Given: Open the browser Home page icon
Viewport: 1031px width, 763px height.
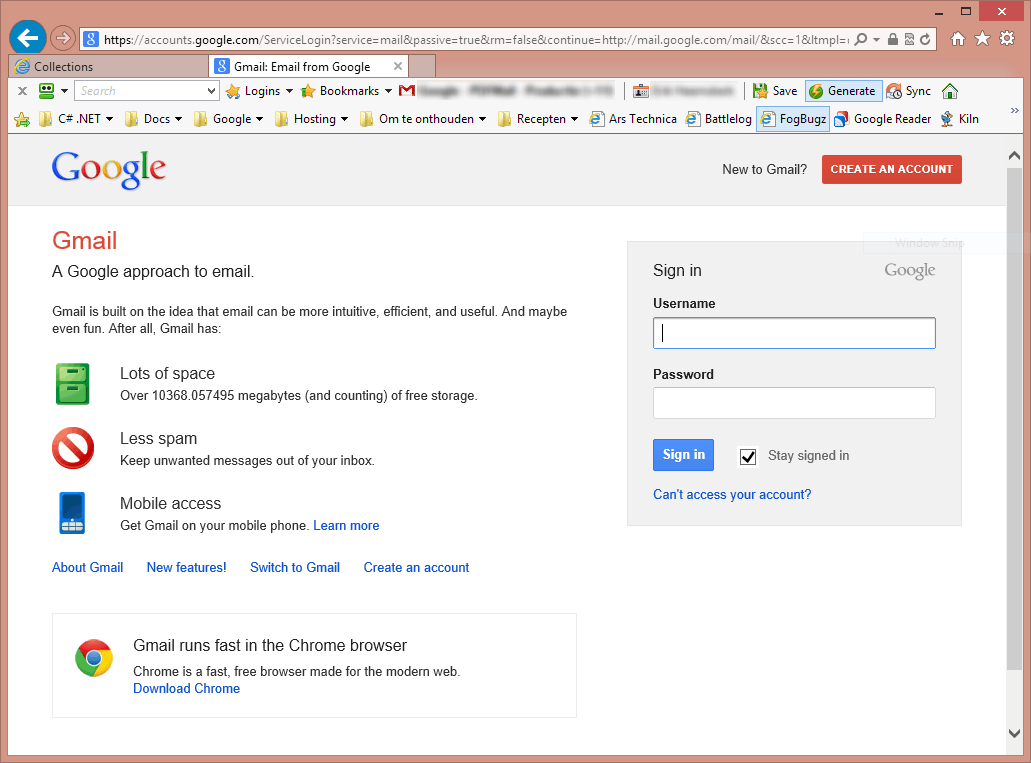Looking at the screenshot, I should 958,39.
